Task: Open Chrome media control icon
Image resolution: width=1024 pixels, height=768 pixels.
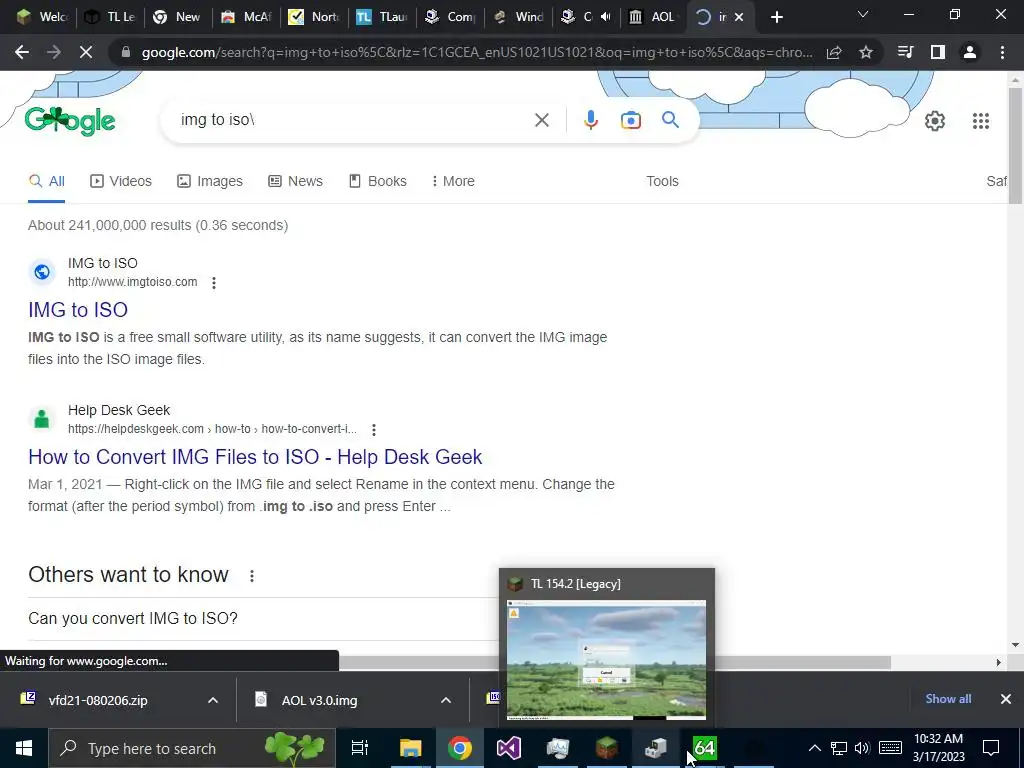Action: (x=906, y=52)
